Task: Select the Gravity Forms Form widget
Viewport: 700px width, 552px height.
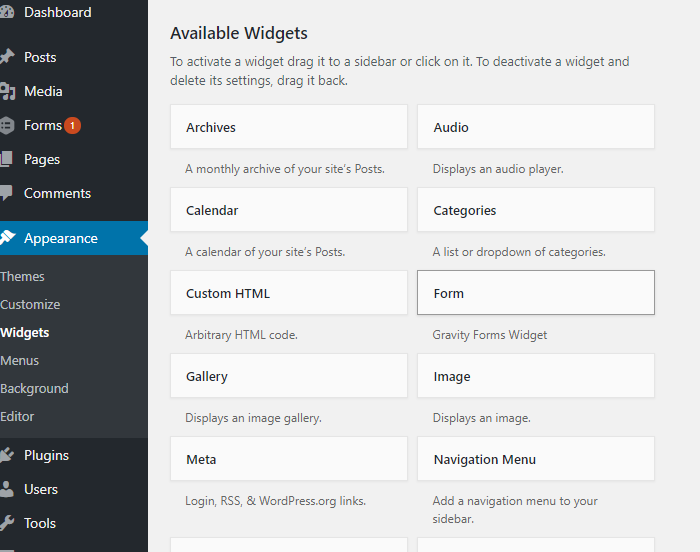Action: 536,294
